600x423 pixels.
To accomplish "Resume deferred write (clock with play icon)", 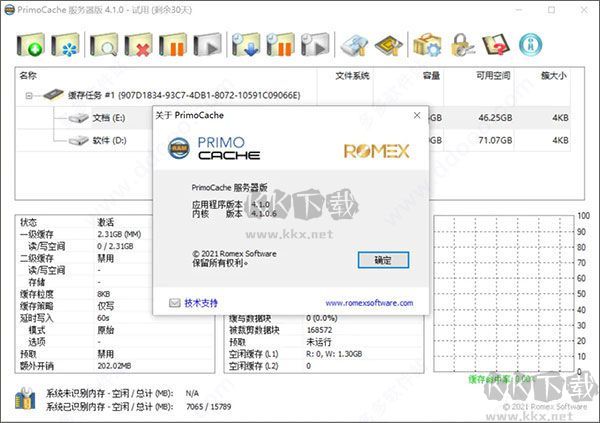I will point(315,45).
